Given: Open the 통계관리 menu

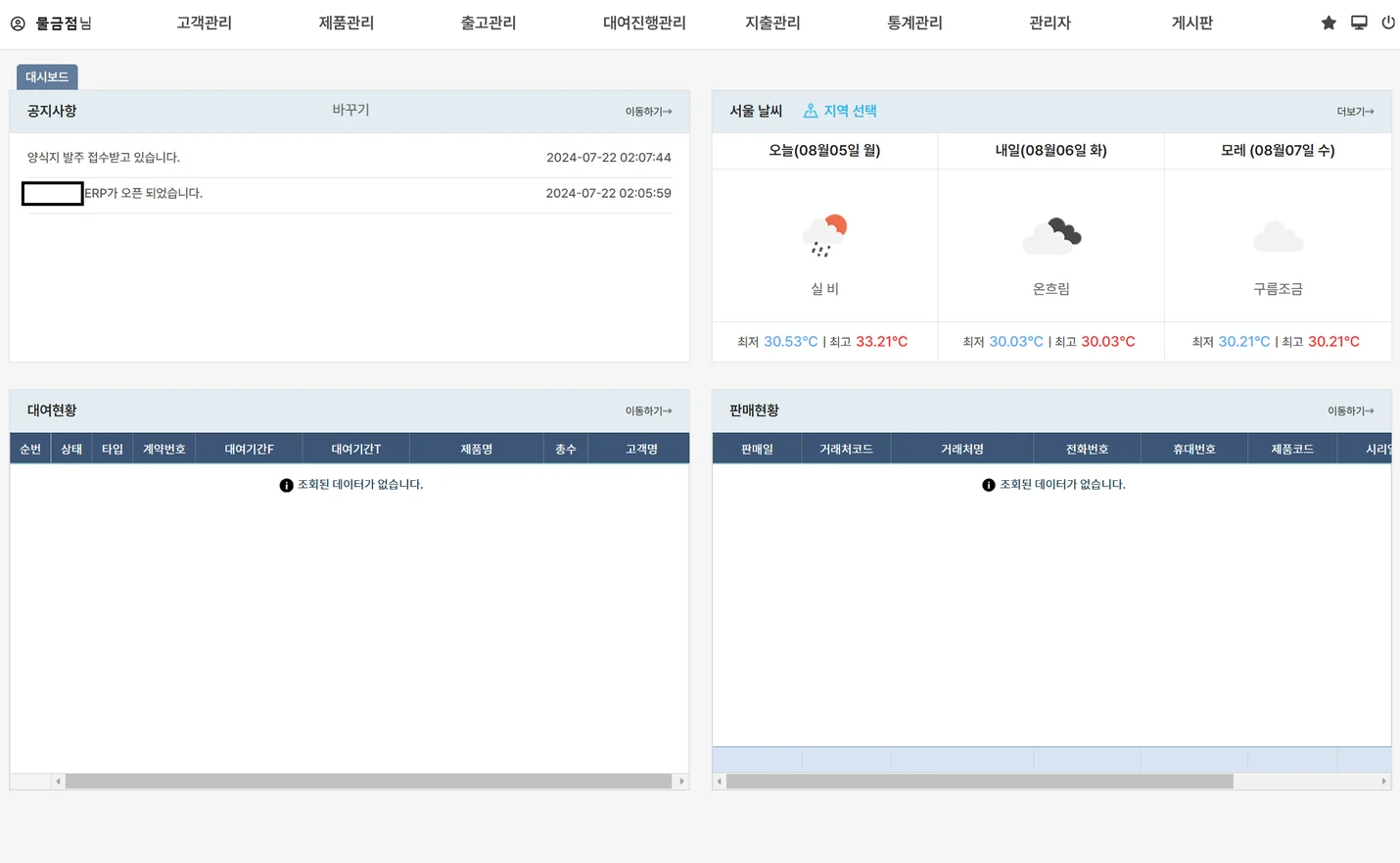Looking at the screenshot, I should coord(914,23).
